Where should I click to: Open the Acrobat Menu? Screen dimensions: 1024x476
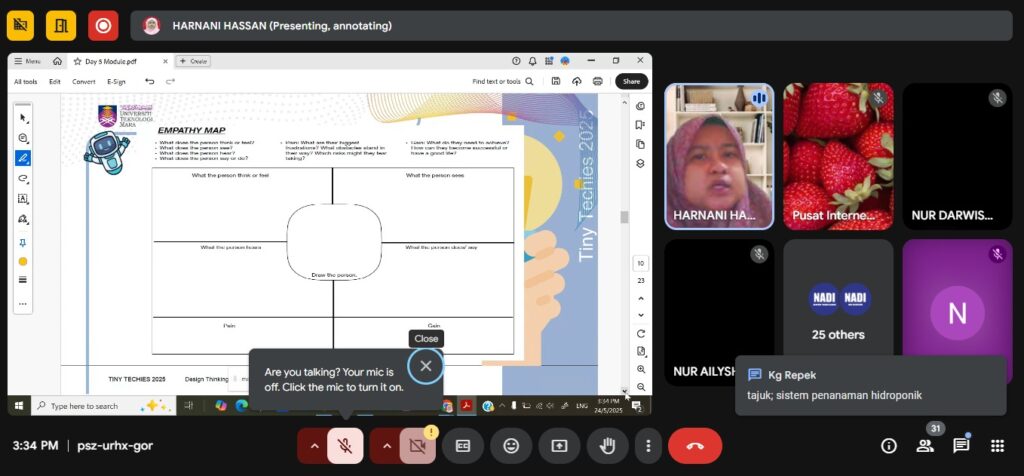(27, 61)
